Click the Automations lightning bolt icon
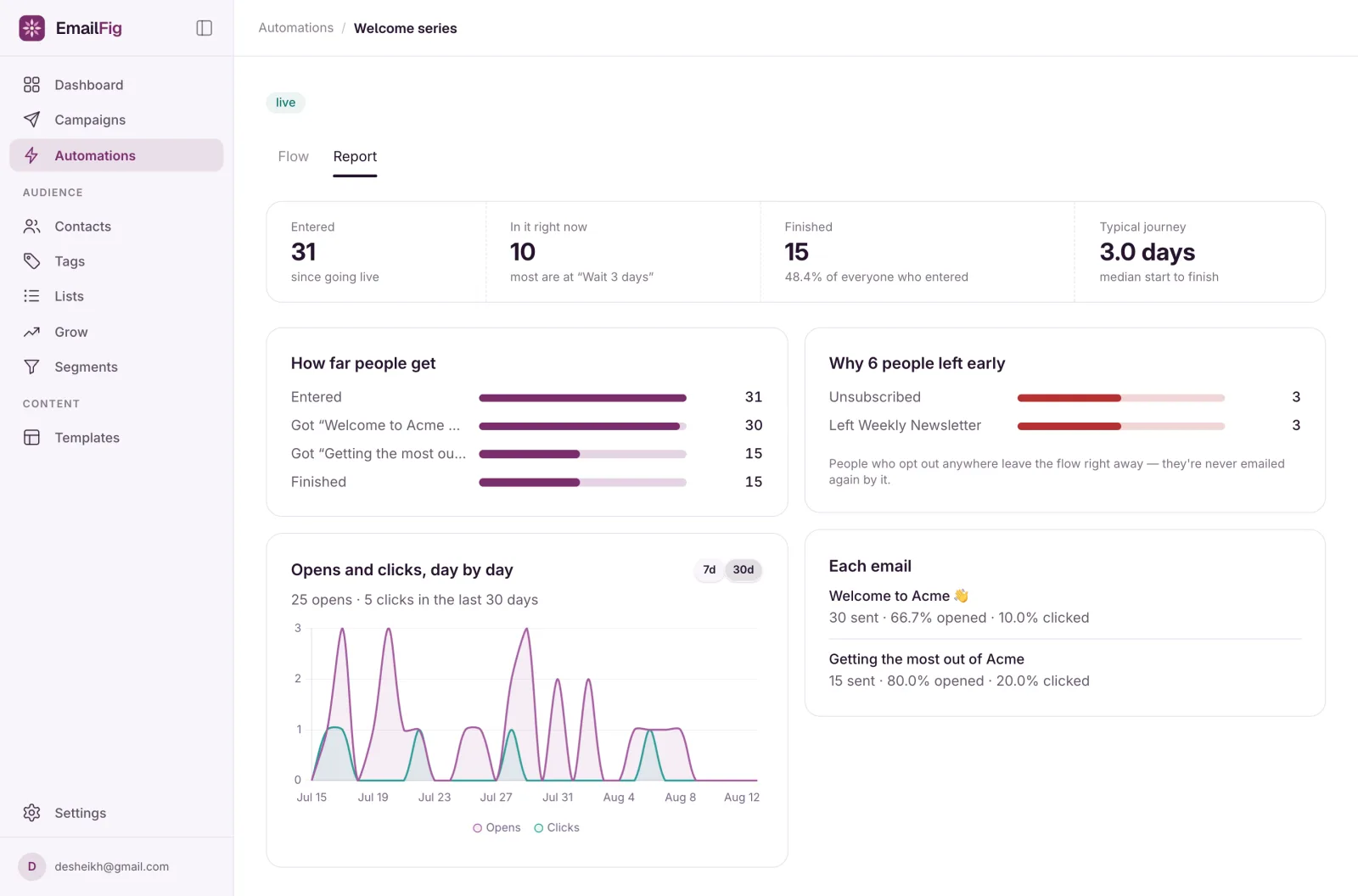Screen dimensions: 1358x896 [x=31, y=155]
